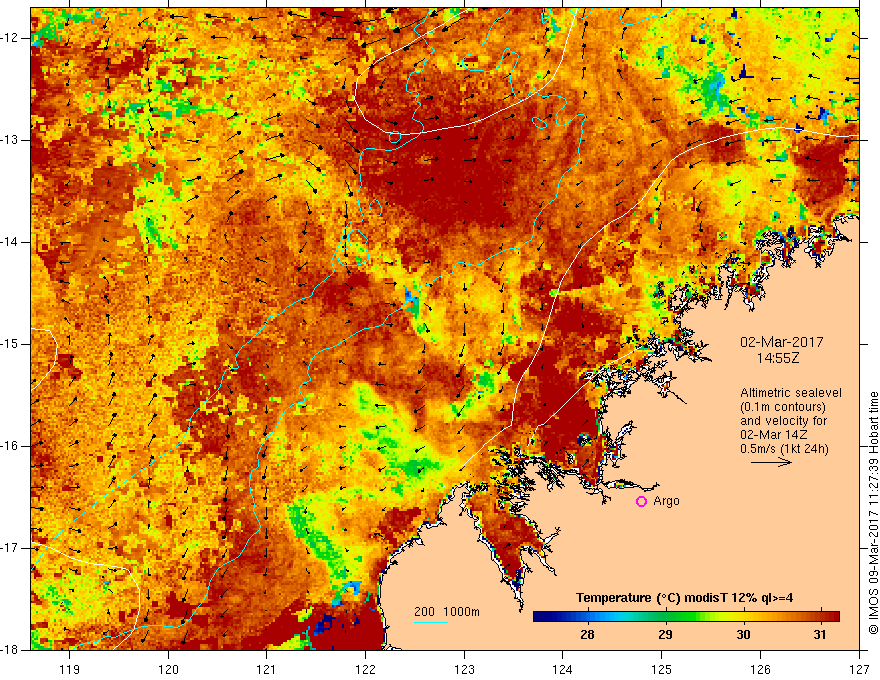Click latitude axis label -14
The width and height of the screenshot is (880, 680).
11,242
